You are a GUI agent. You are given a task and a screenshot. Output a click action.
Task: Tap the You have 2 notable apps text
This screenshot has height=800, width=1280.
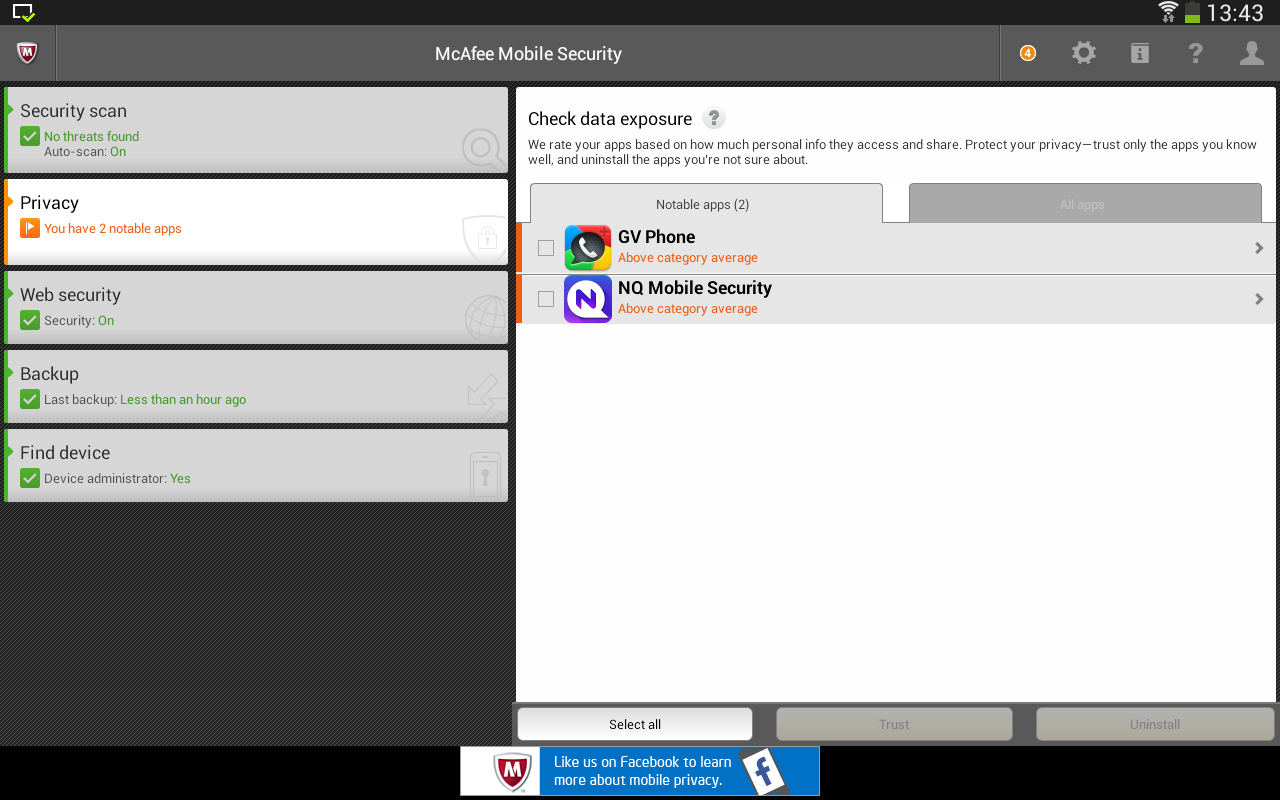point(113,229)
